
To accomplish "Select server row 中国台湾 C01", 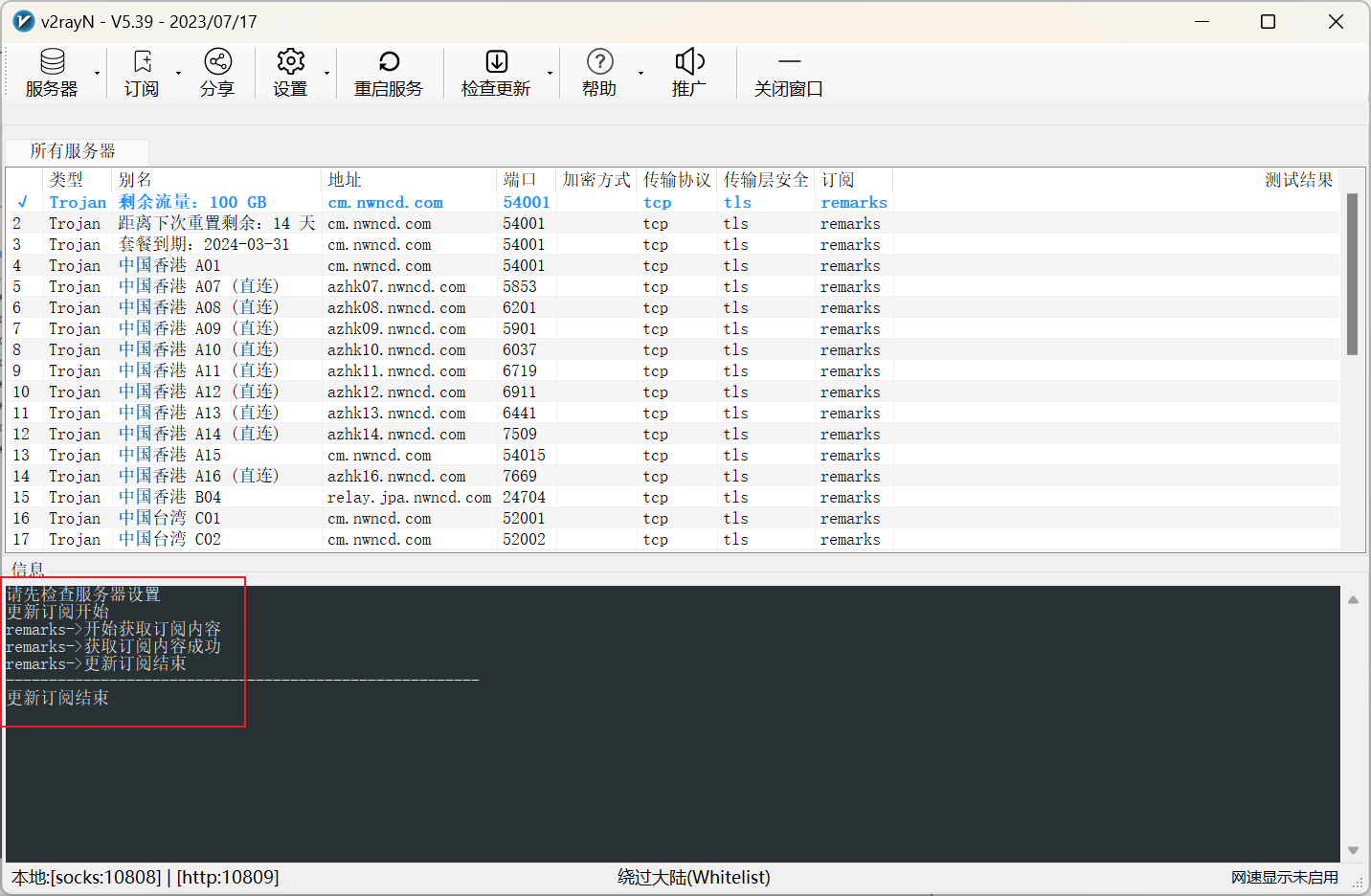I will [x=169, y=519].
